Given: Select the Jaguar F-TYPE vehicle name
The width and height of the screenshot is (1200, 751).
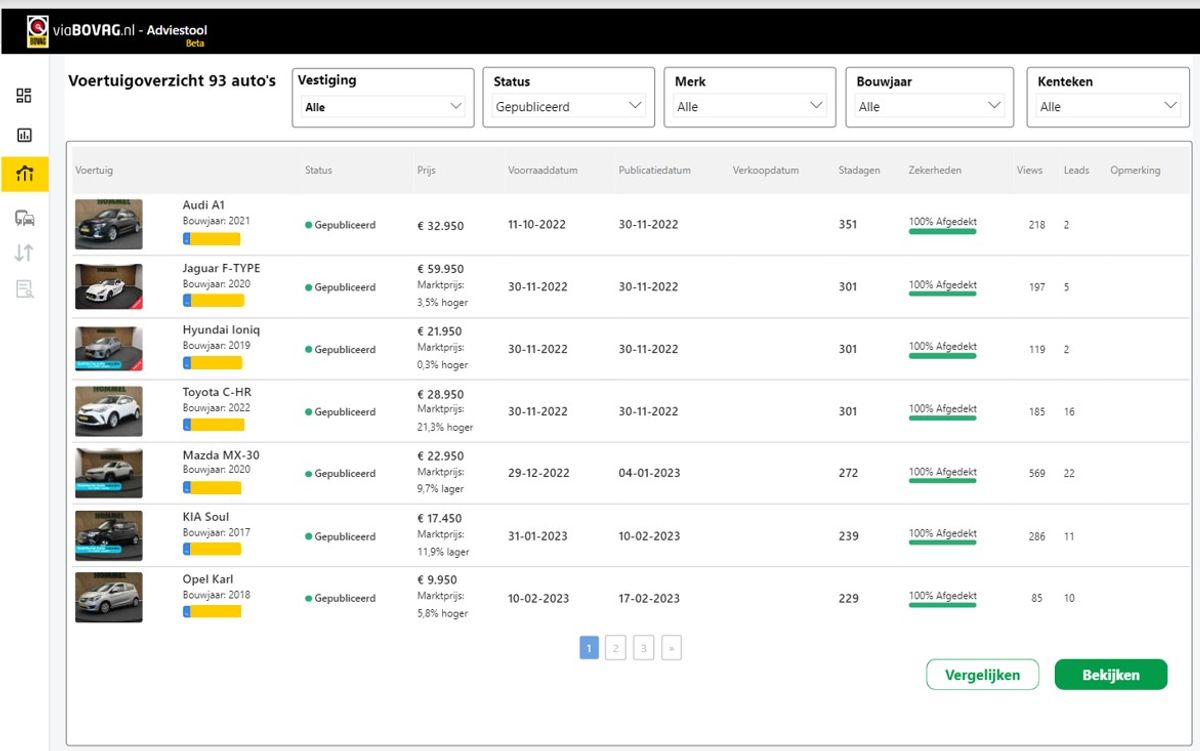Looking at the screenshot, I should pos(221,268).
